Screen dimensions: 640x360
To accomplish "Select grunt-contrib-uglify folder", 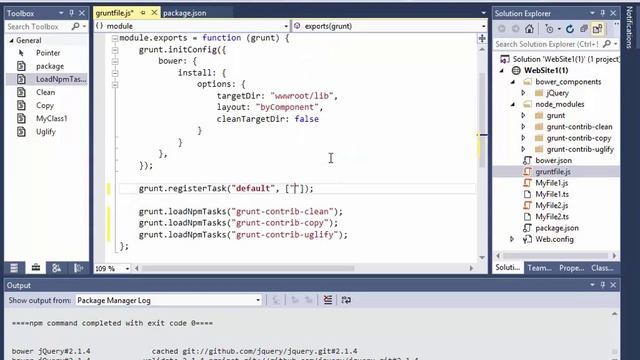I will (x=580, y=149).
